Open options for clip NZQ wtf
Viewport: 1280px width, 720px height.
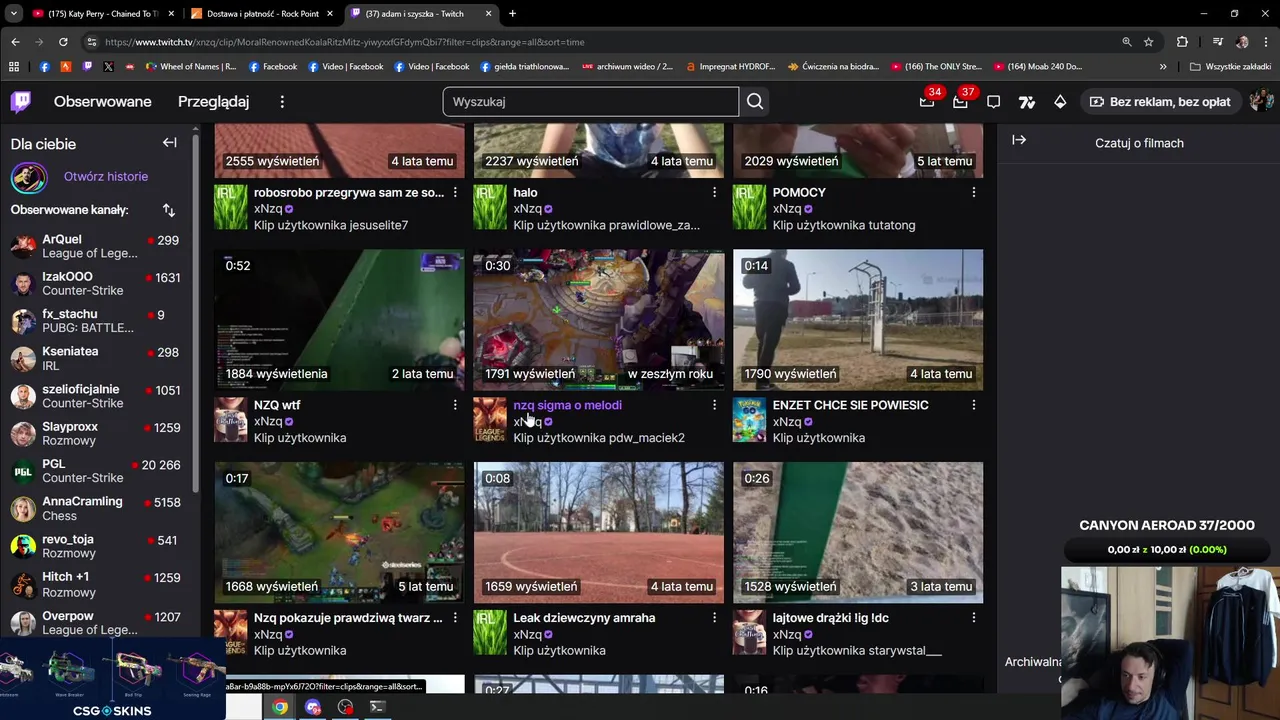coord(455,405)
